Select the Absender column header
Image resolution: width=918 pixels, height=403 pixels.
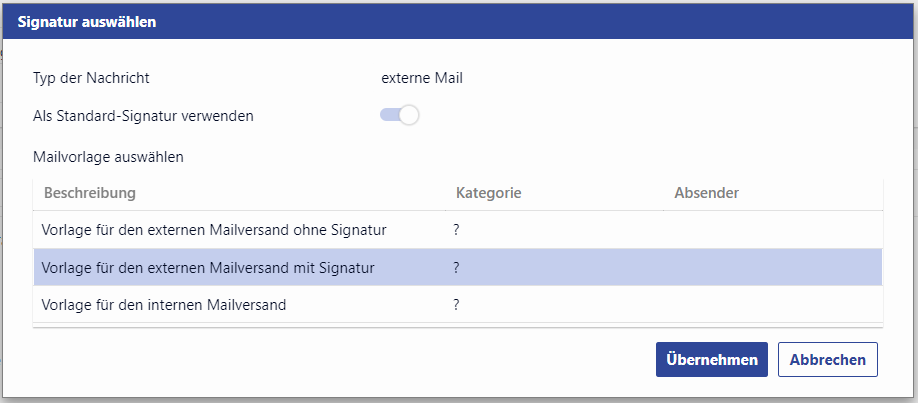tap(706, 192)
